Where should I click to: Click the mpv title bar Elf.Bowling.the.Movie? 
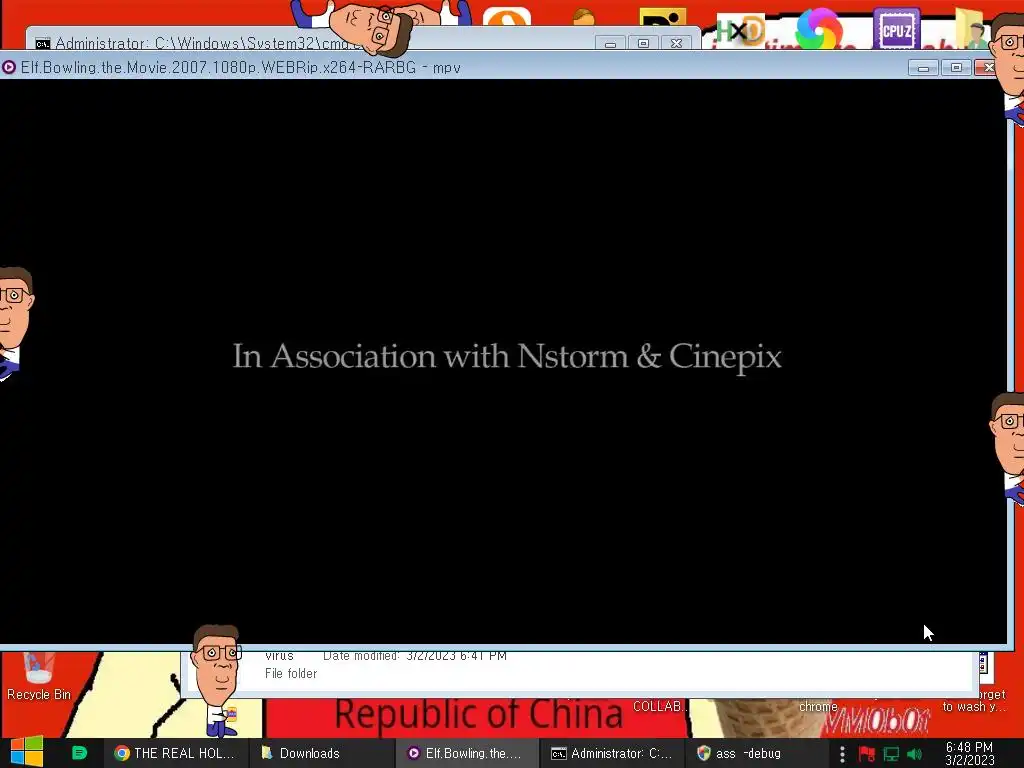pos(240,67)
